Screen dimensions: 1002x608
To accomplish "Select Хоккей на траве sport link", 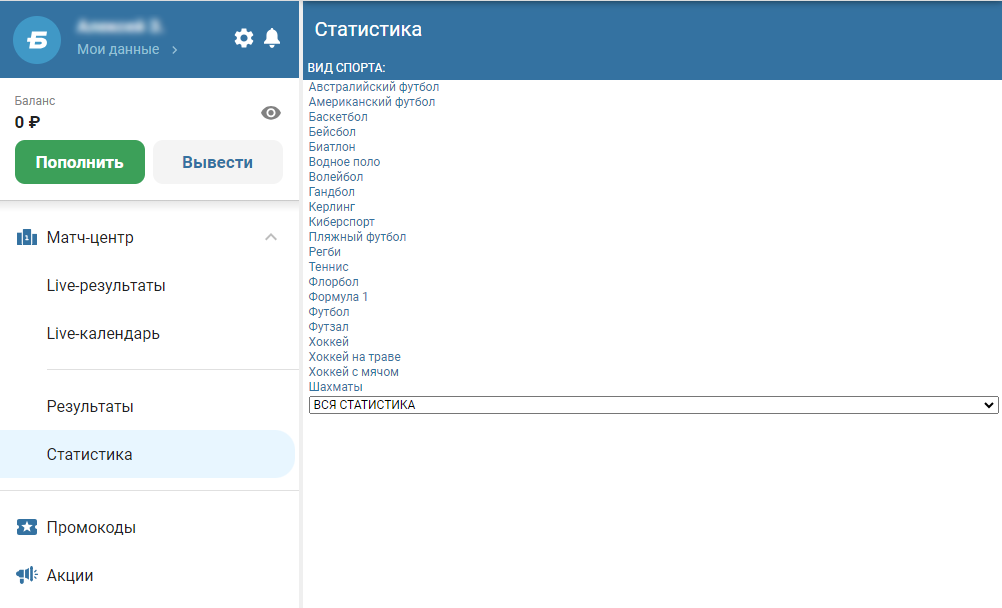I will [355, 357].
